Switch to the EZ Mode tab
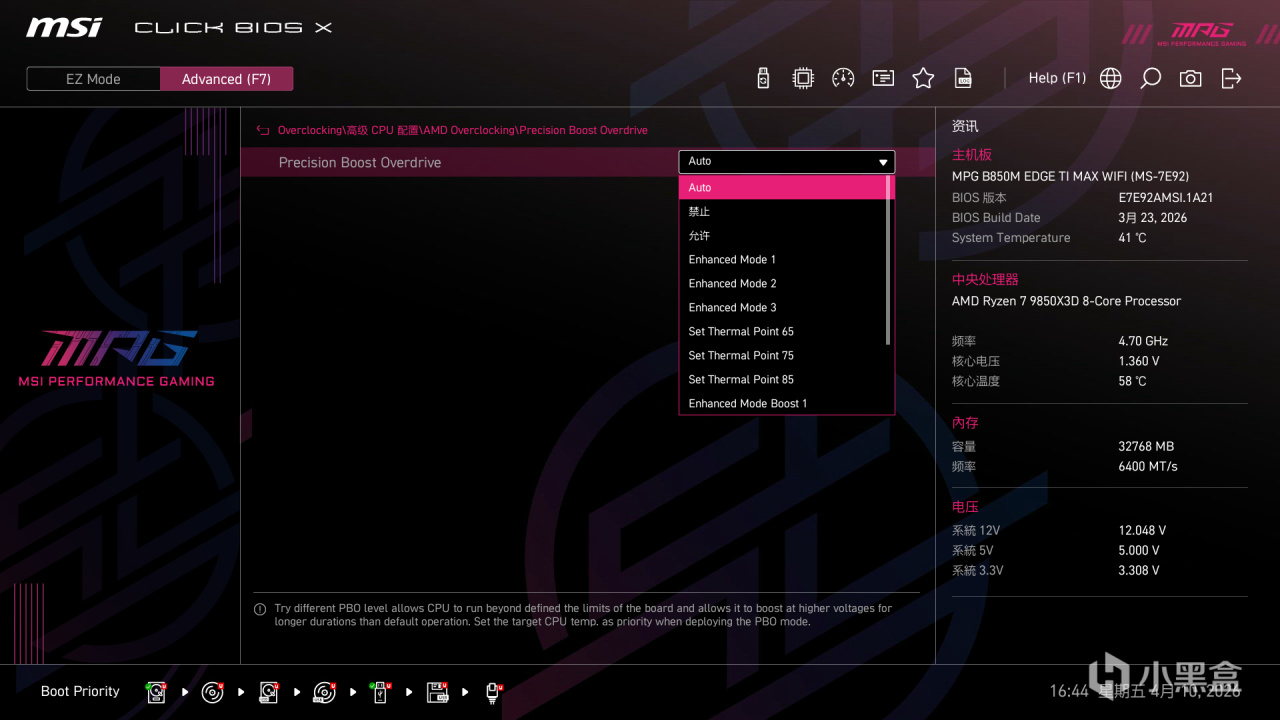Viewport: 1280px width, 720px height. (x=93, y=79)
